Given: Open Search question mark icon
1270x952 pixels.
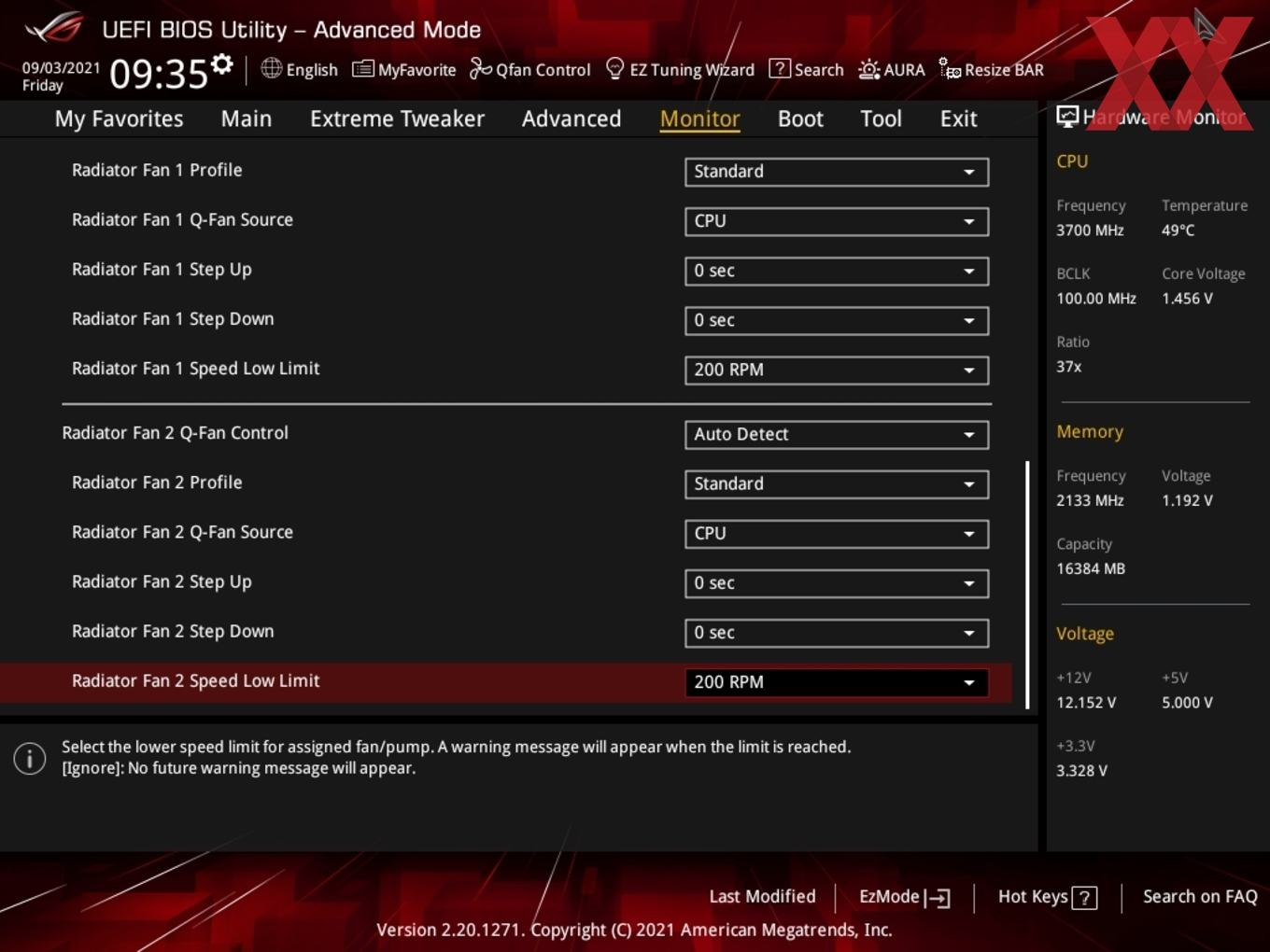Looking at the screenshot, I should coord(779,68).
